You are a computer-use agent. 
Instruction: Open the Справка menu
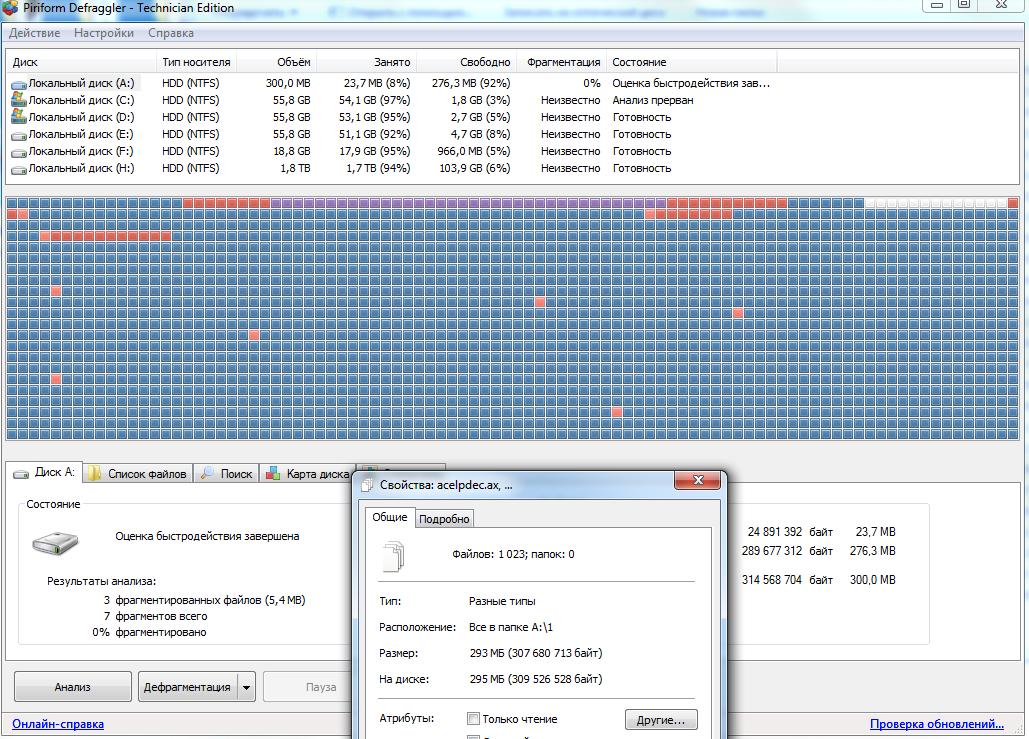tap(171, 33)
